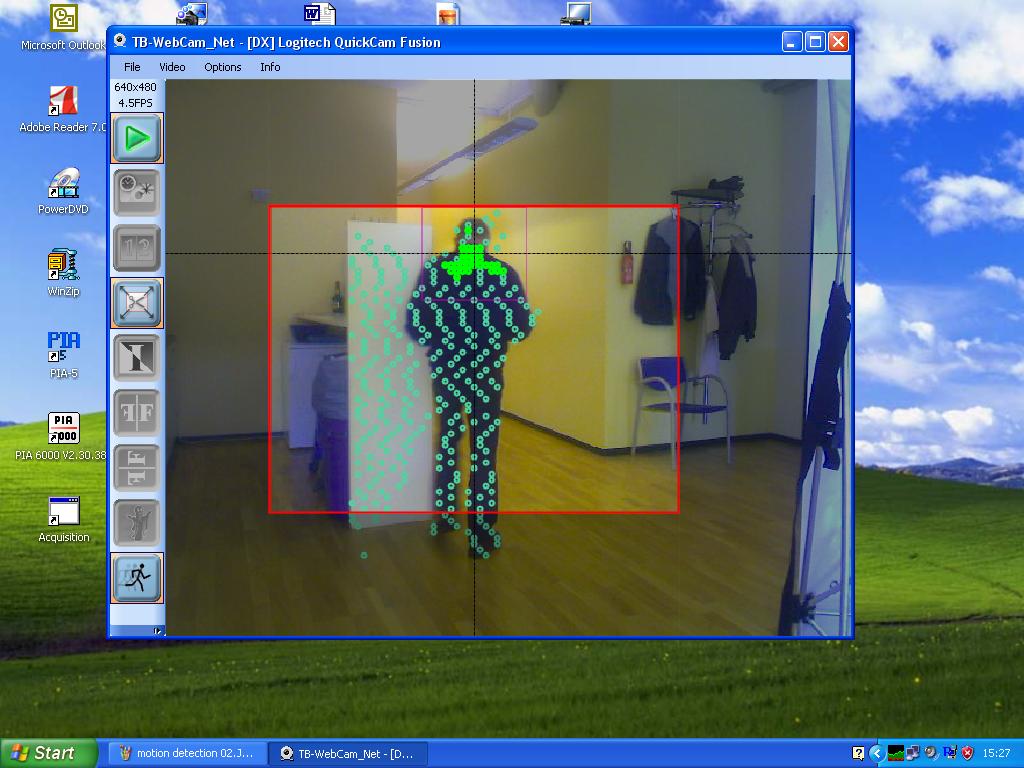
Task: Click the TB-WebCam_Net taskbar button
Action: tap(349, 753)
